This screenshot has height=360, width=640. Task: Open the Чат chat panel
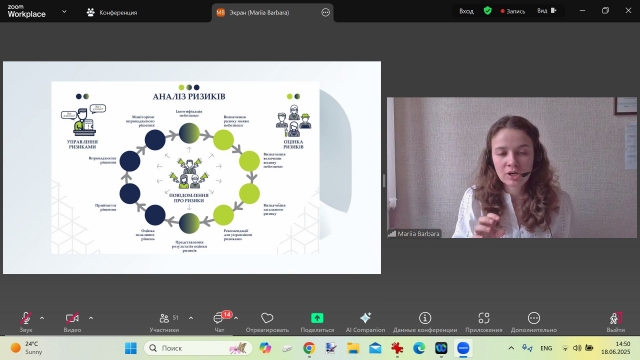220,322
